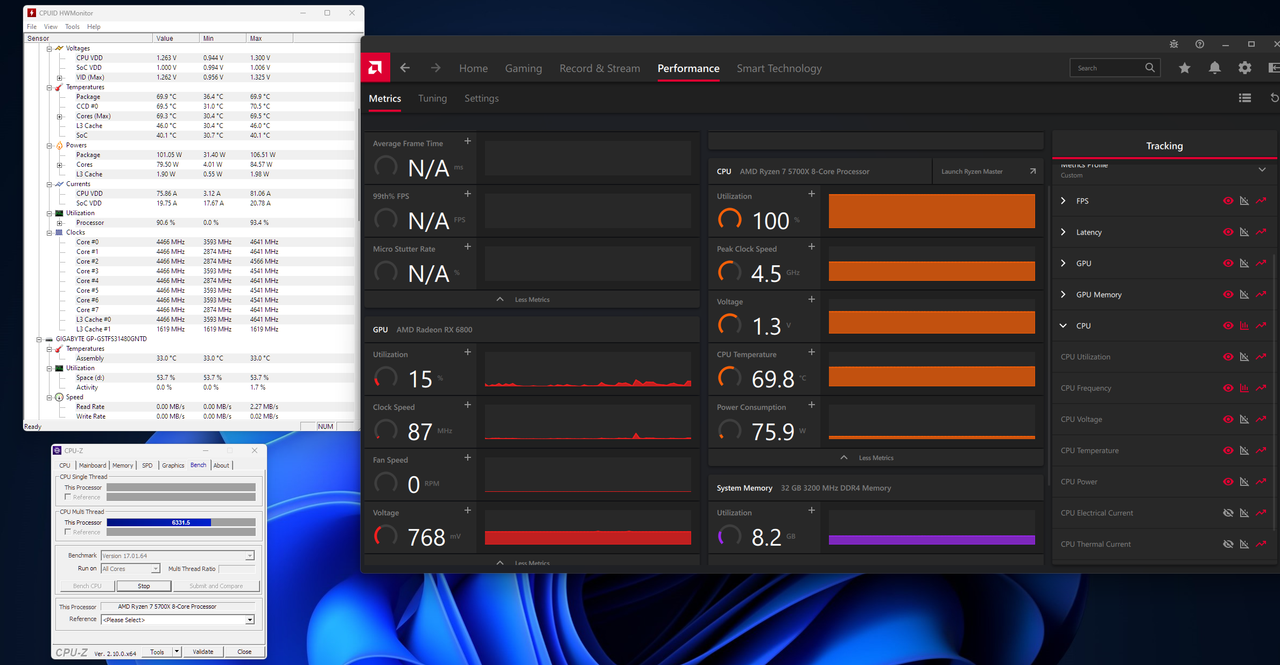Viewport: 1280px width, 665px height.
Task: Click the Tools button in CPU-Z
Action: click(x=157, y=651)
